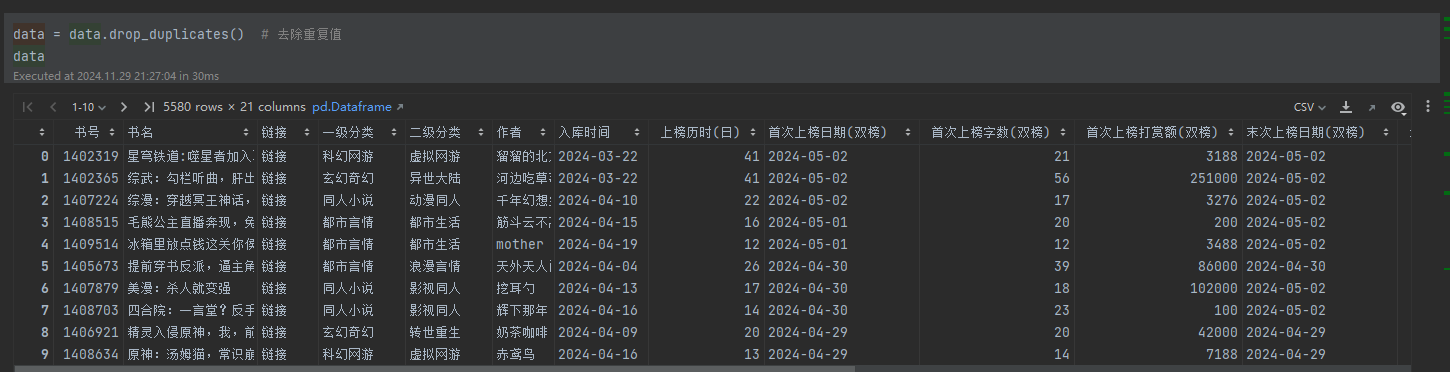Open the 1-10 page size dropdown
The width and height of the screenshot is (1450, 372).
click(88, 107)
